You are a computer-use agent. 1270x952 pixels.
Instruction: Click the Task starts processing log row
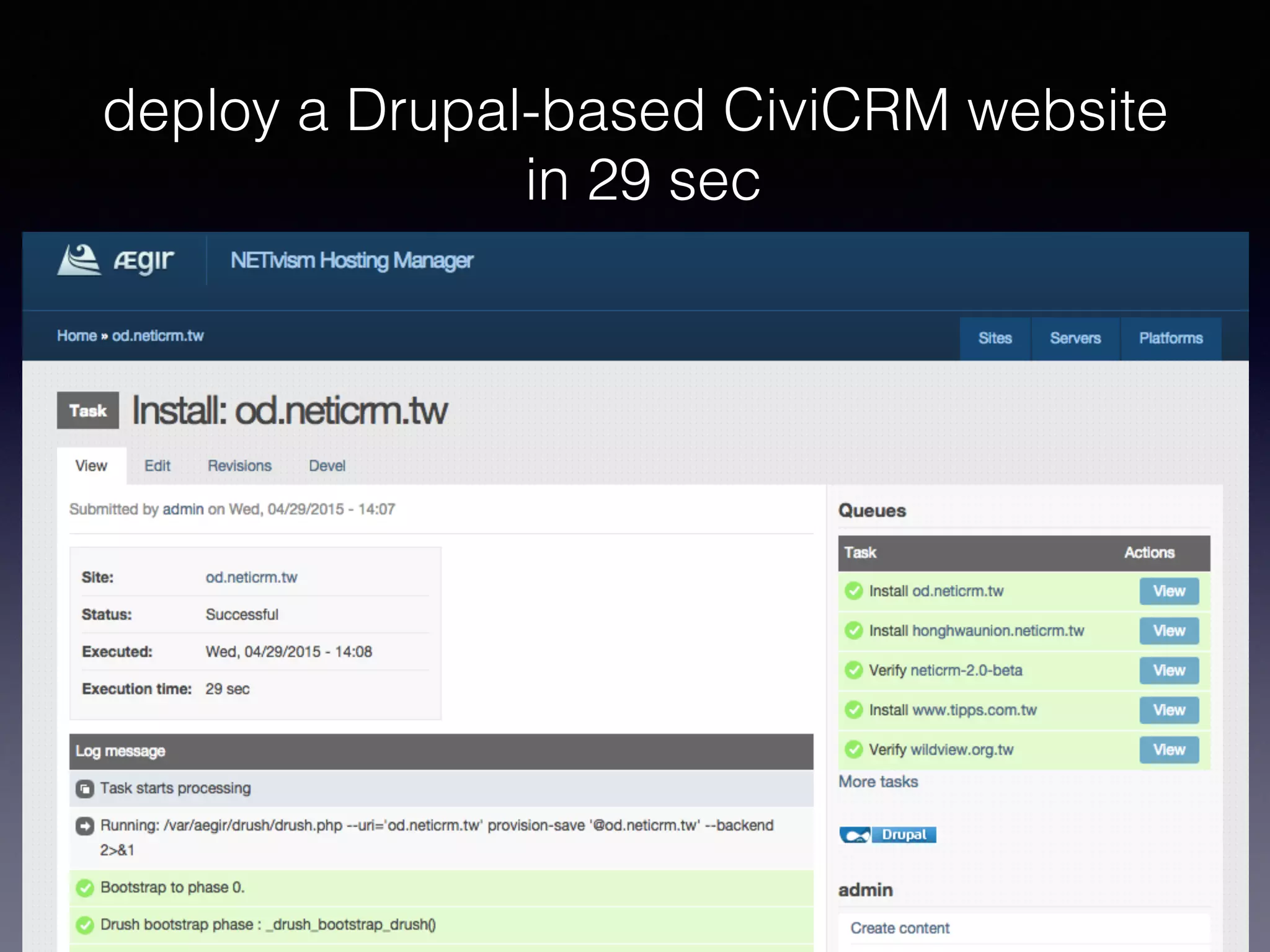pos(441,788)
